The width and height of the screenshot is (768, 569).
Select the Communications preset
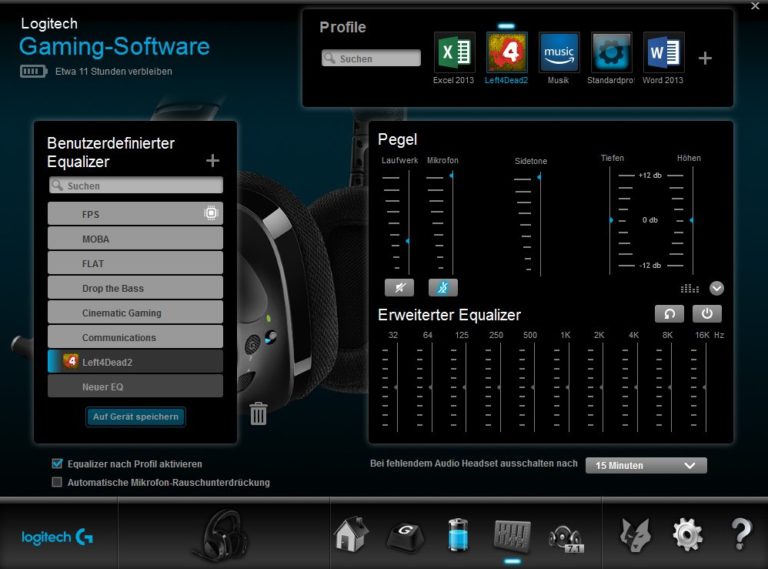135,337
